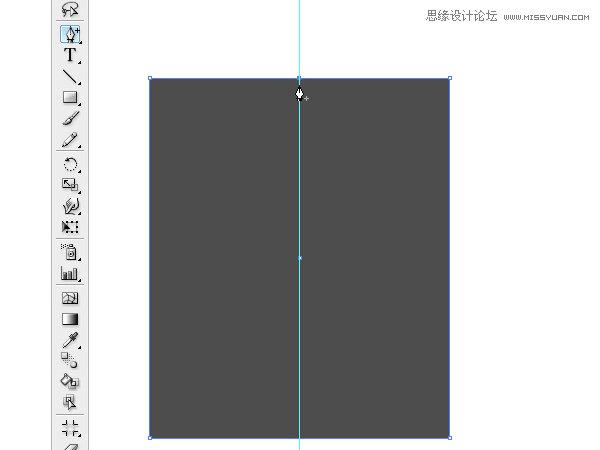Select the Type tool
This screenshot has height=450, width=600.
[x=70, y=55]
